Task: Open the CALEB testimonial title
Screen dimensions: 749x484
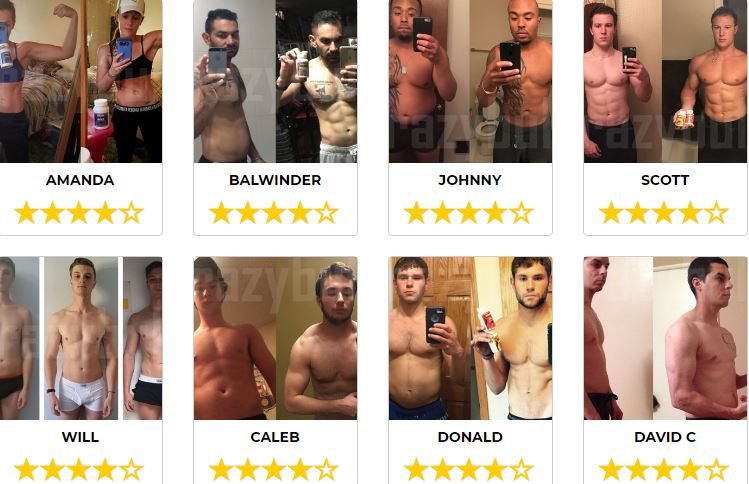Action: [x=275, y=437]
